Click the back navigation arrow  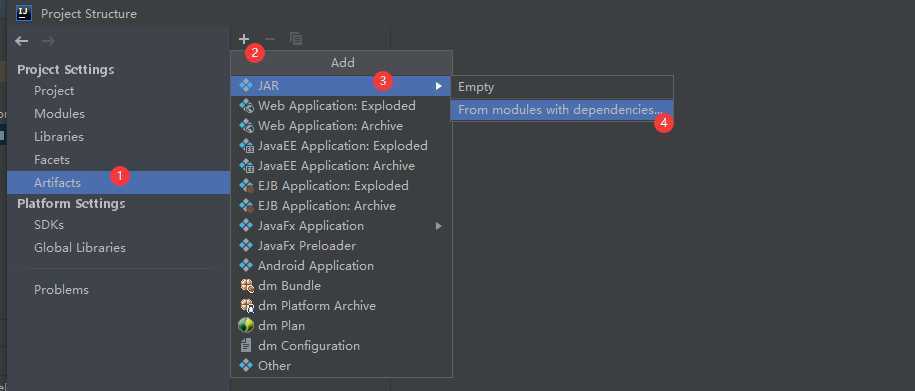[x=22, y=41]
